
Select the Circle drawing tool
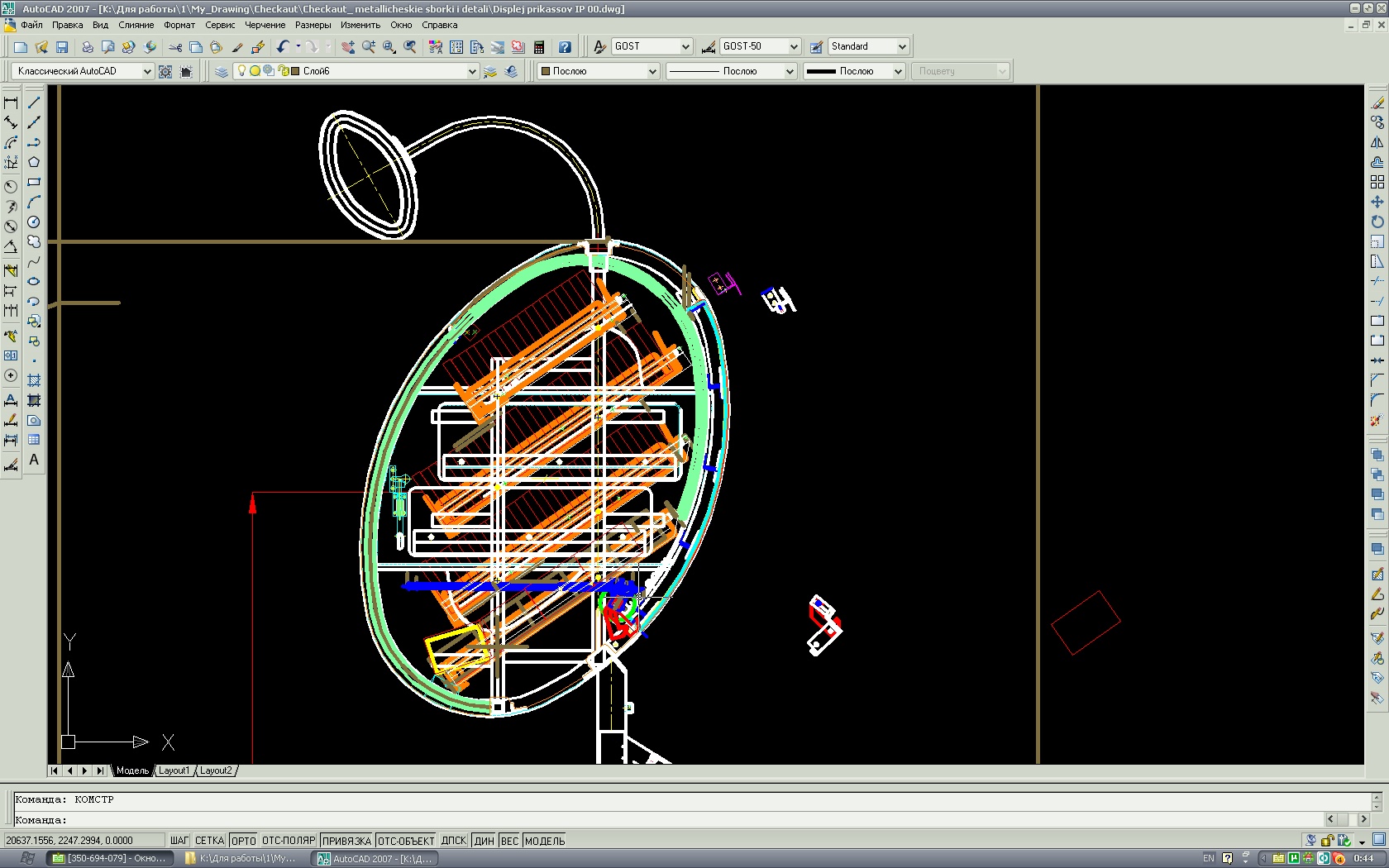34,222
